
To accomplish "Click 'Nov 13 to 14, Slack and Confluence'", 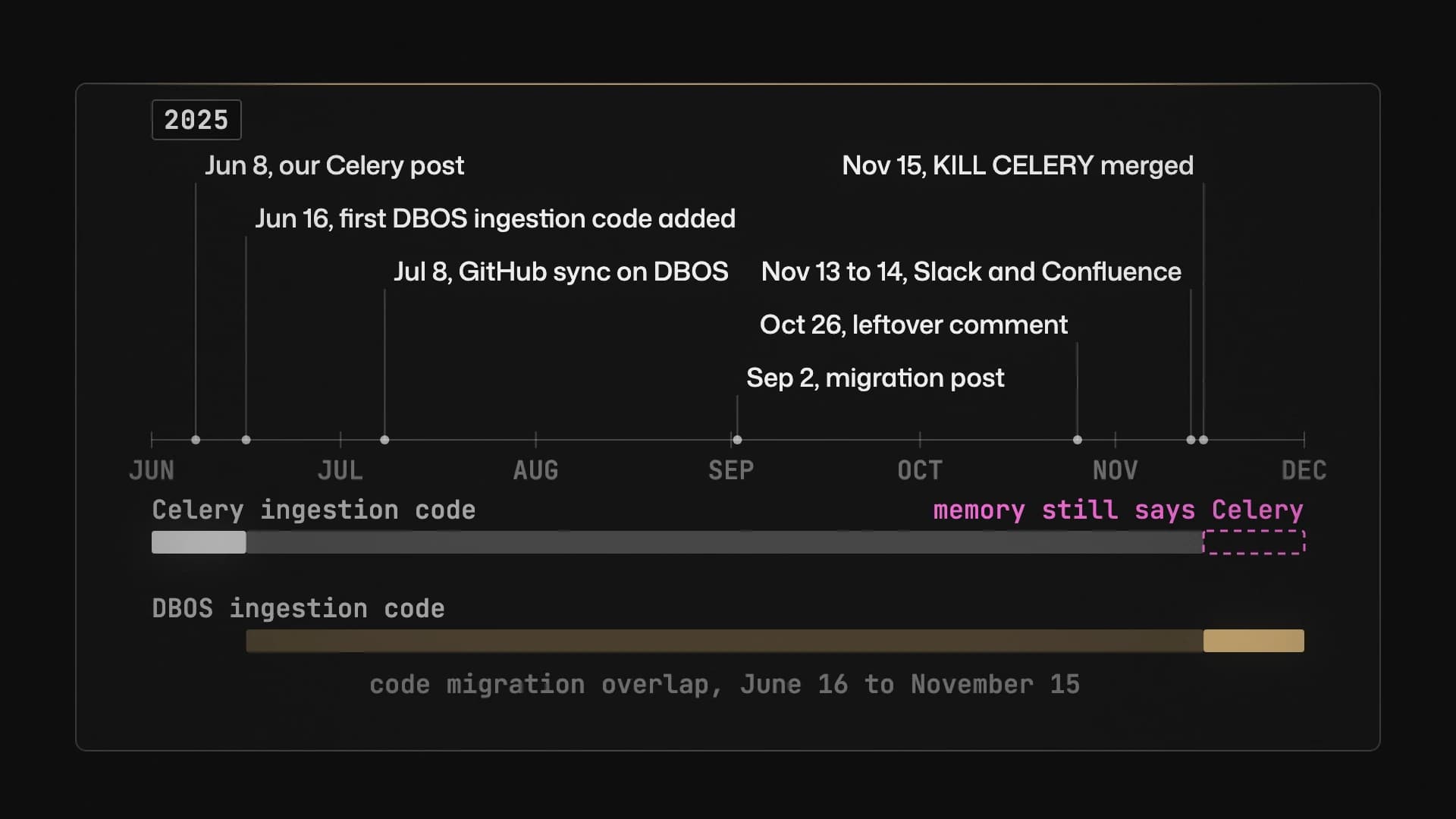I will 971,271.
